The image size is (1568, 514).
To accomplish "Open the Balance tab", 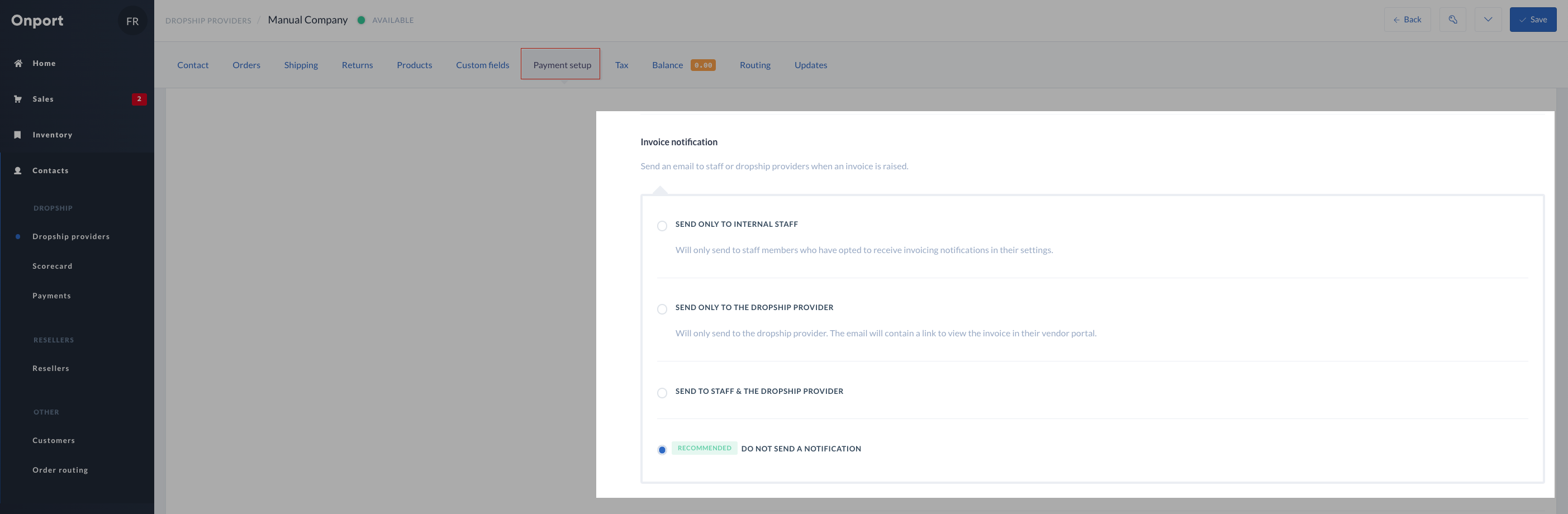I will 667,65.
